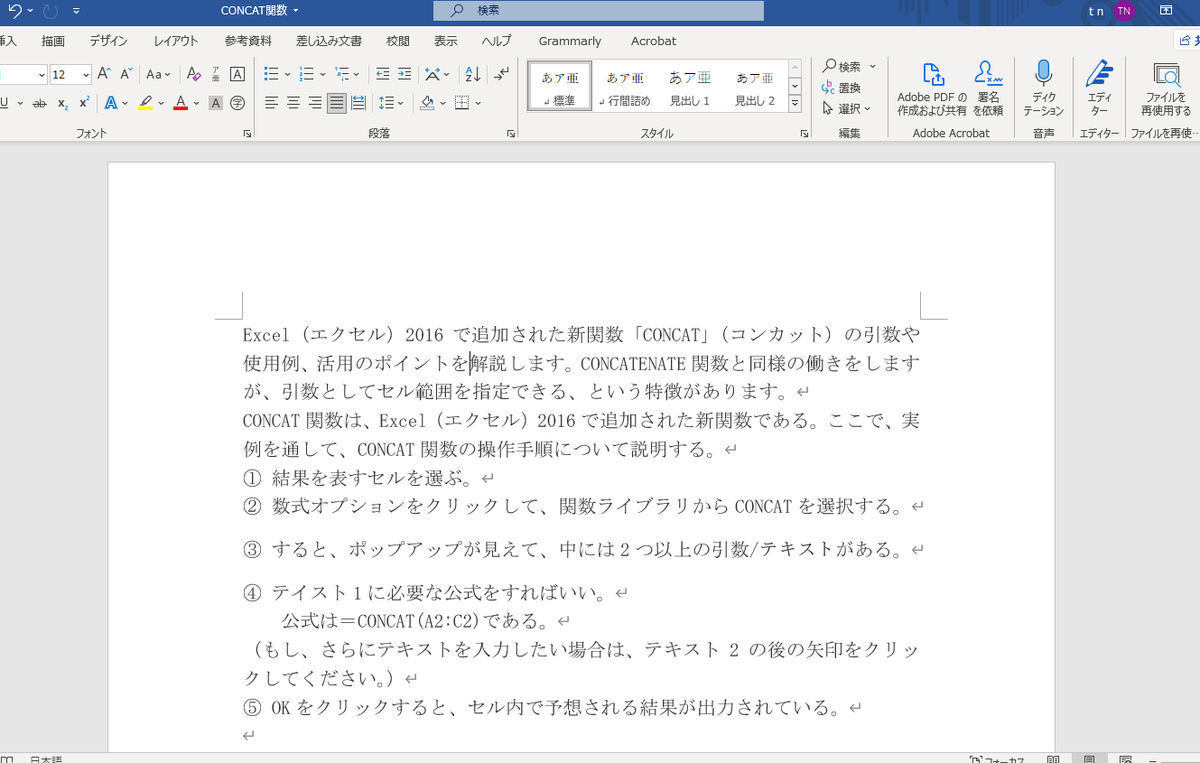
Task: Start Dictation with the microphone icon
Action: [1043, 88]
